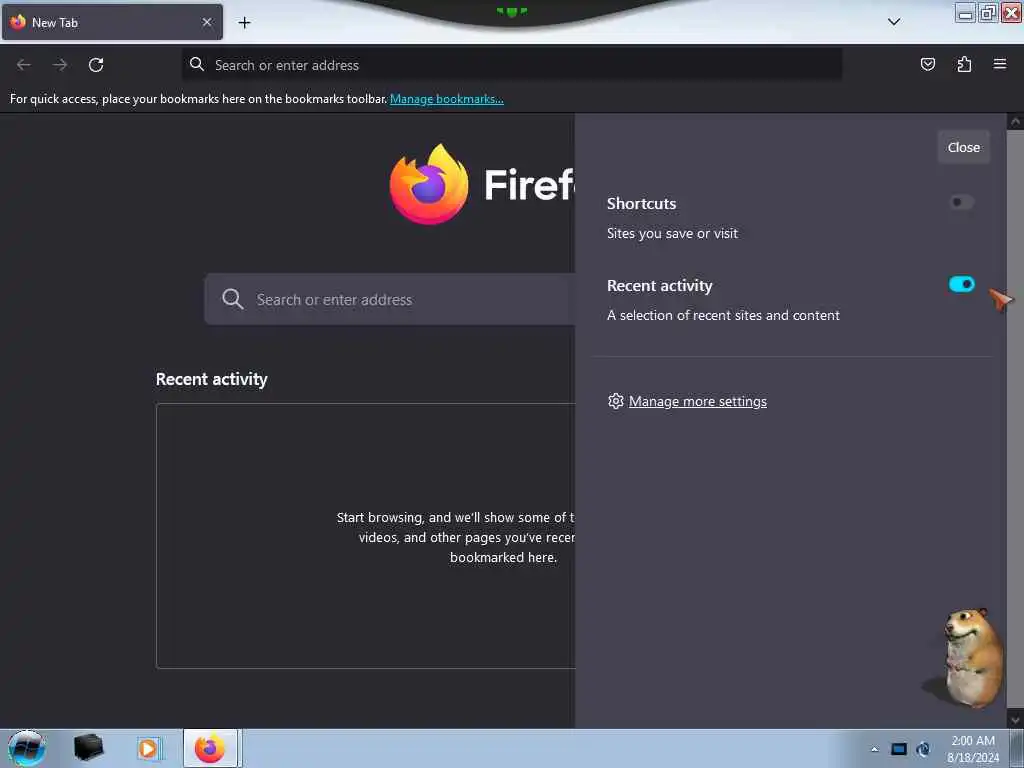Click the Firefox favicon on the tab
The height and width of the screenshot is (768, 1024).
click(x=18, y=22)
